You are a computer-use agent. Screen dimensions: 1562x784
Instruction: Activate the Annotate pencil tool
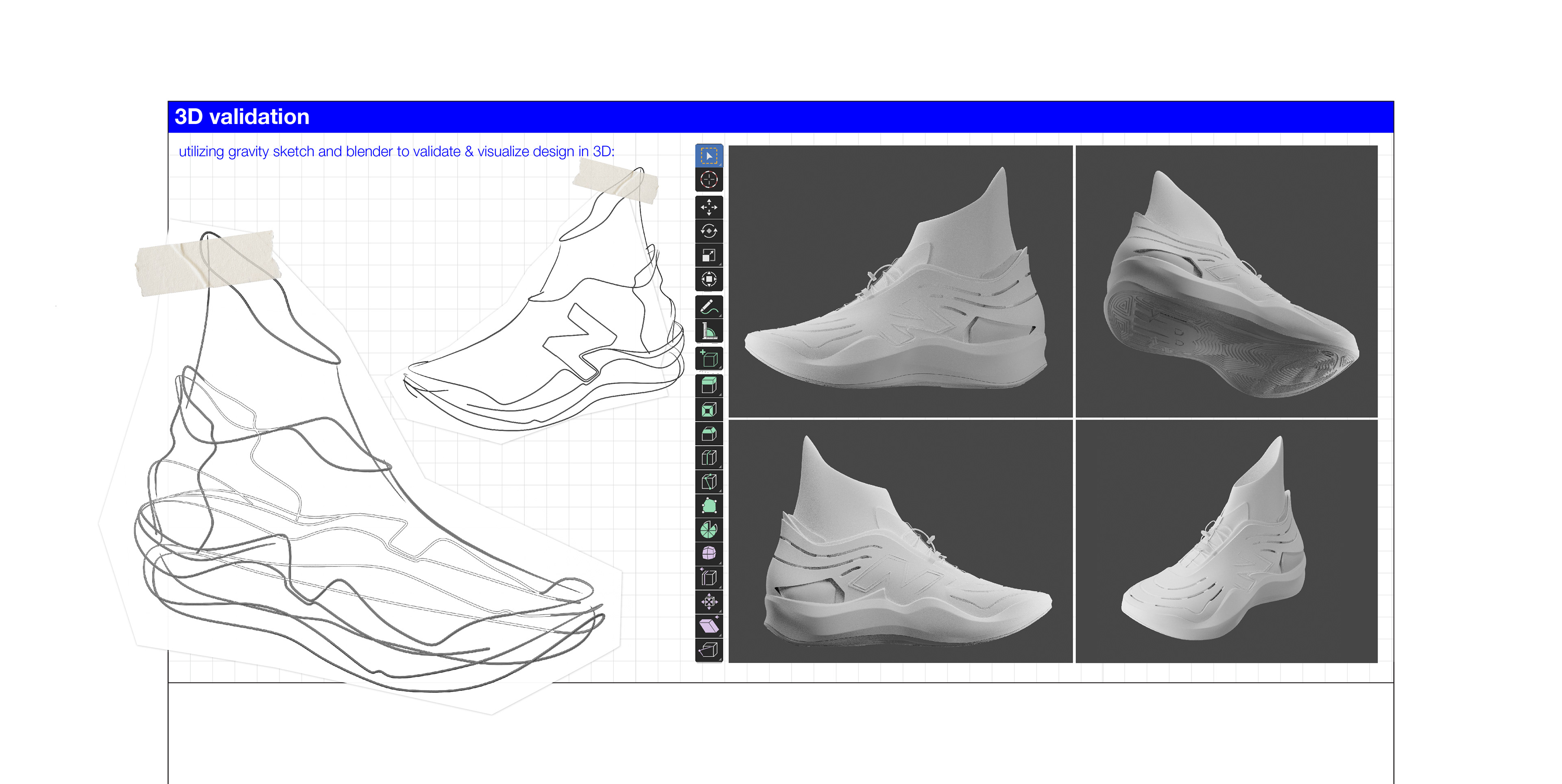pyautogui.click(x=708, y=307)
